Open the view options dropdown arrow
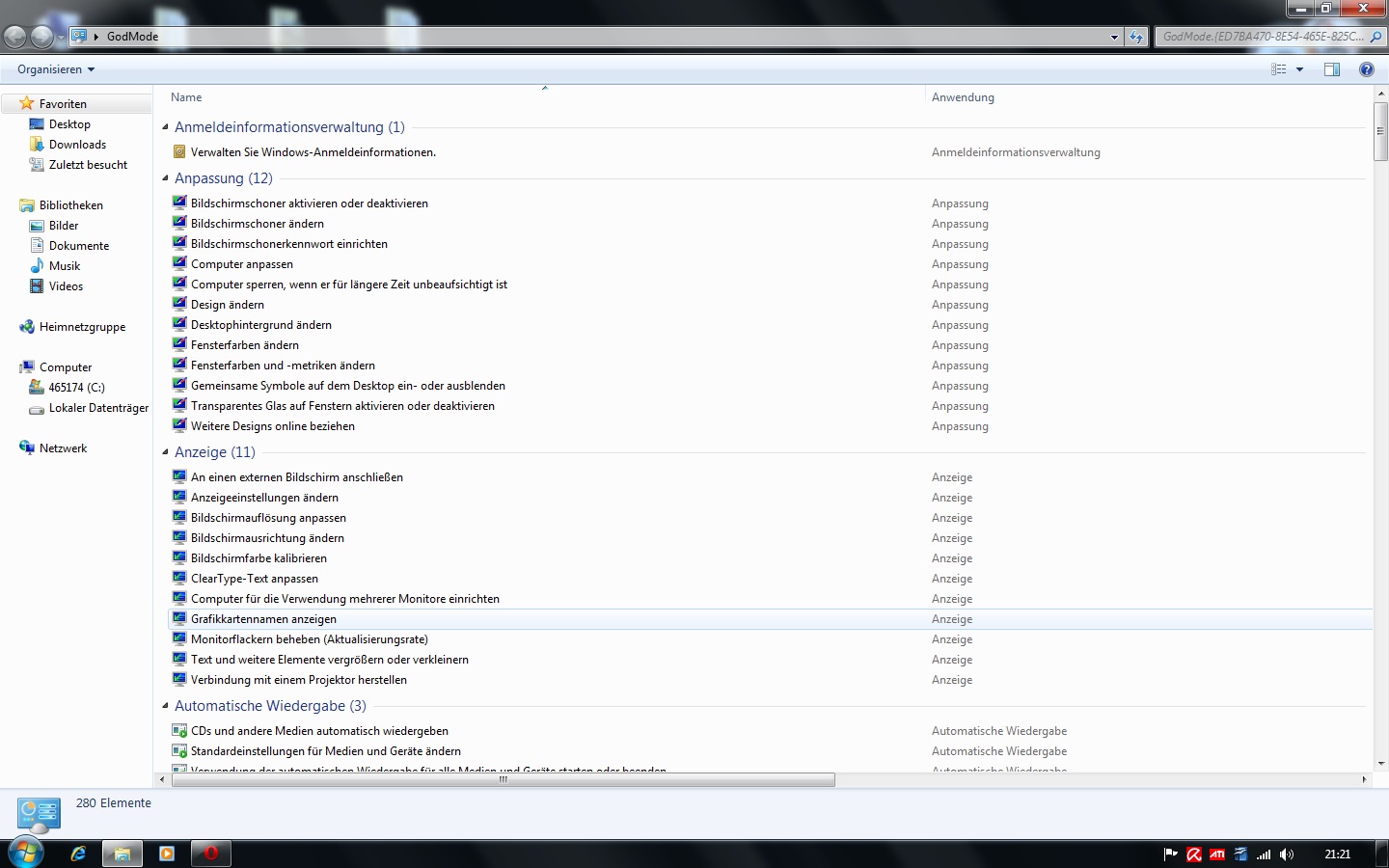1389x868 pixels. click(x=1299, y=69)
